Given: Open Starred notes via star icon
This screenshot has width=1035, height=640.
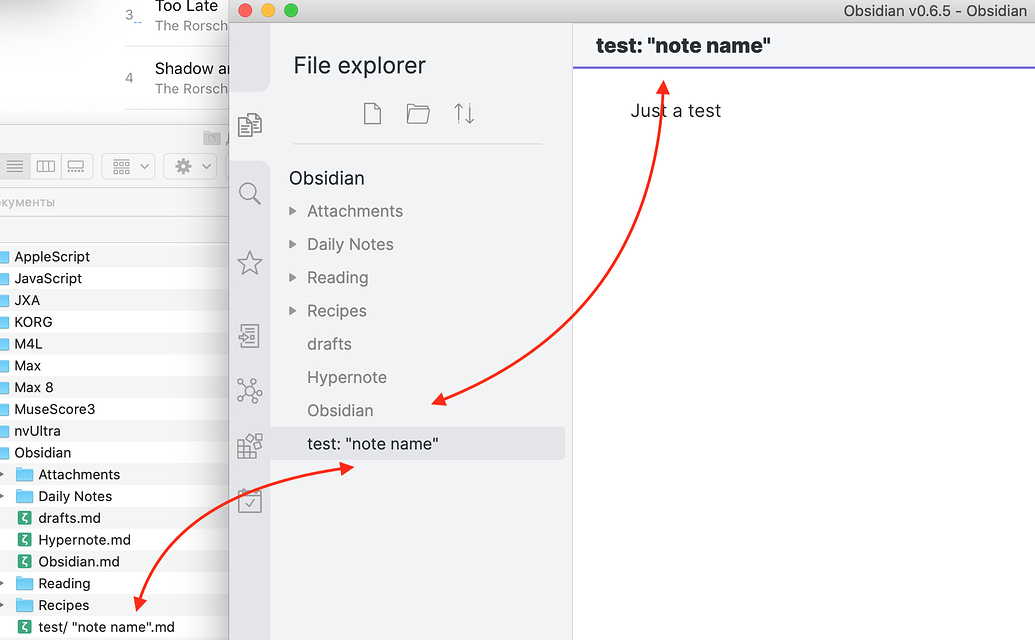Looking at the screenshot, I should (249, 263).
